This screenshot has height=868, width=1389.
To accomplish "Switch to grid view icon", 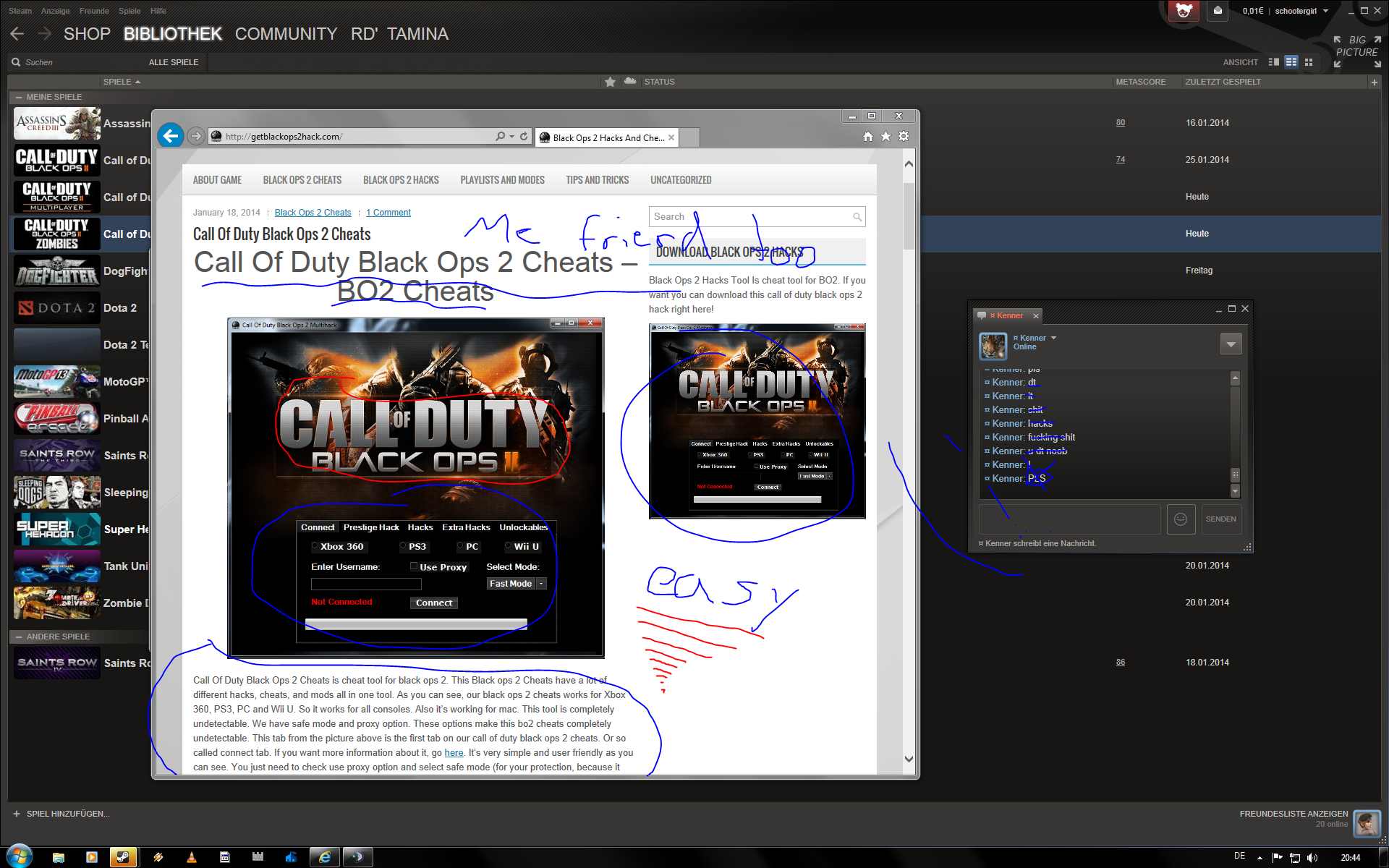I will [1309, 62].
